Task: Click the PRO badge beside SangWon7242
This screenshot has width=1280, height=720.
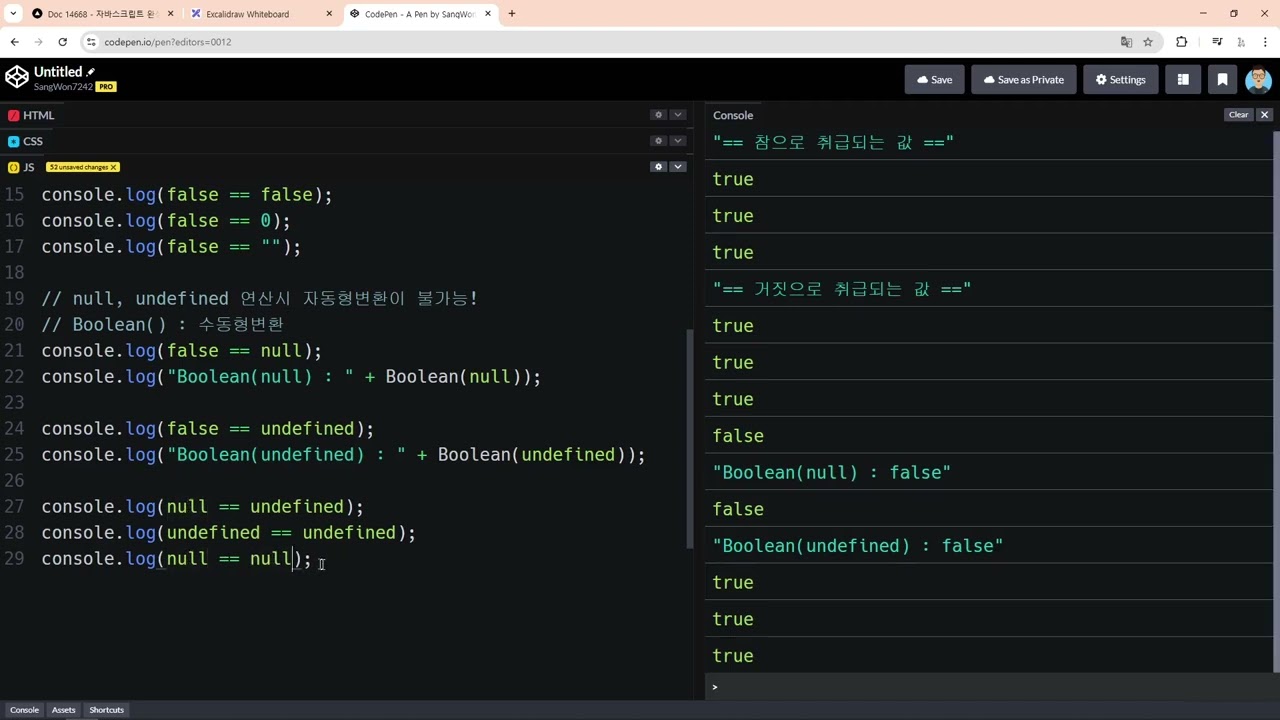Action: tap(106, 87)
